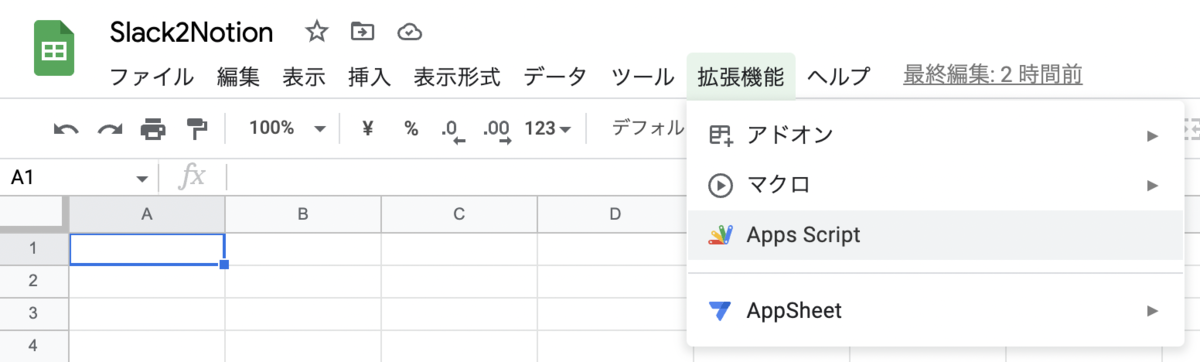Select column B header
Image resolution: width=1200 pixels, height=362 pixels.
(303, 214)
